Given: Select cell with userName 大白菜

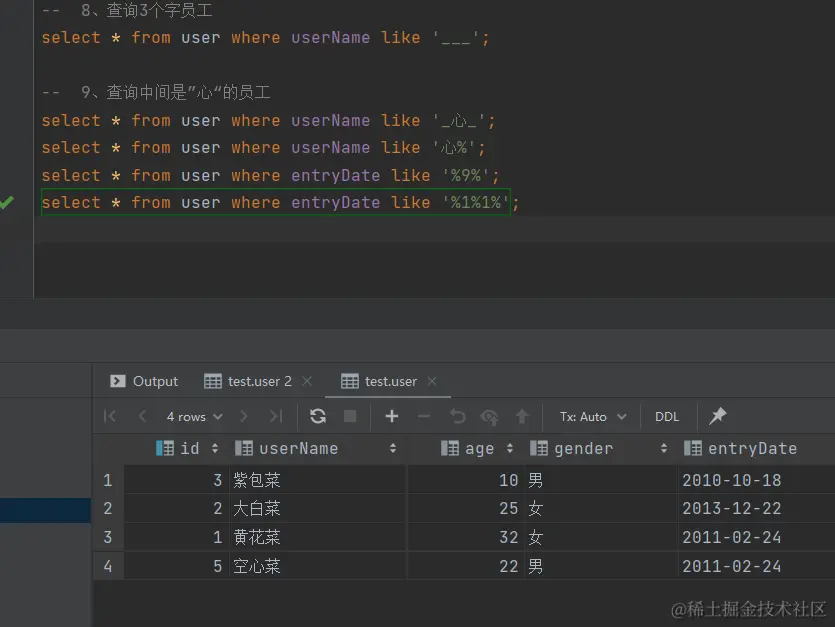Looking at the screenshot, I should pyautogui.click(x=318, y=509).
